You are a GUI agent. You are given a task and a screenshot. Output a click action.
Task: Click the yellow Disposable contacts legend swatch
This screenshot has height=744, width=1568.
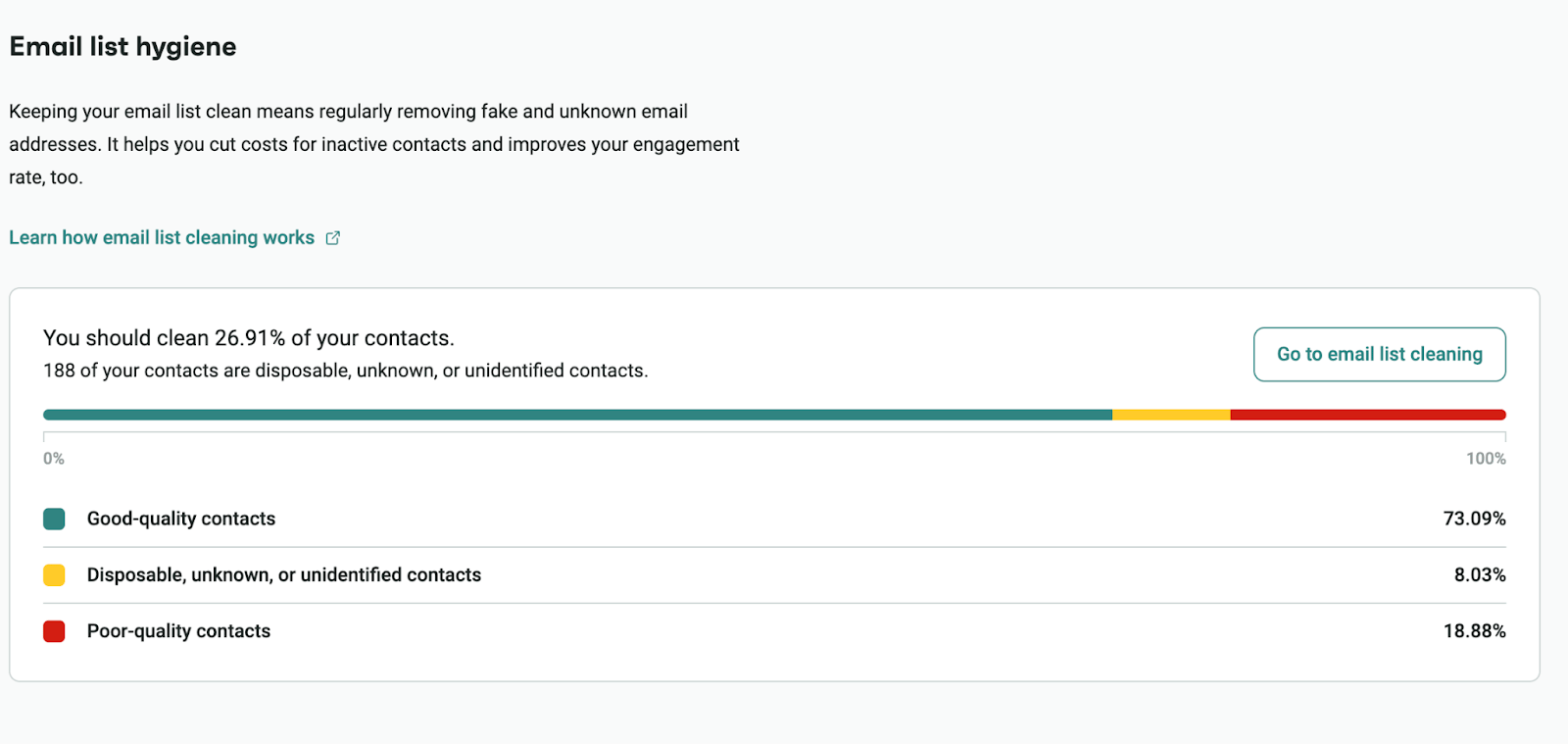pyautogui.click(x=54, y=575)
